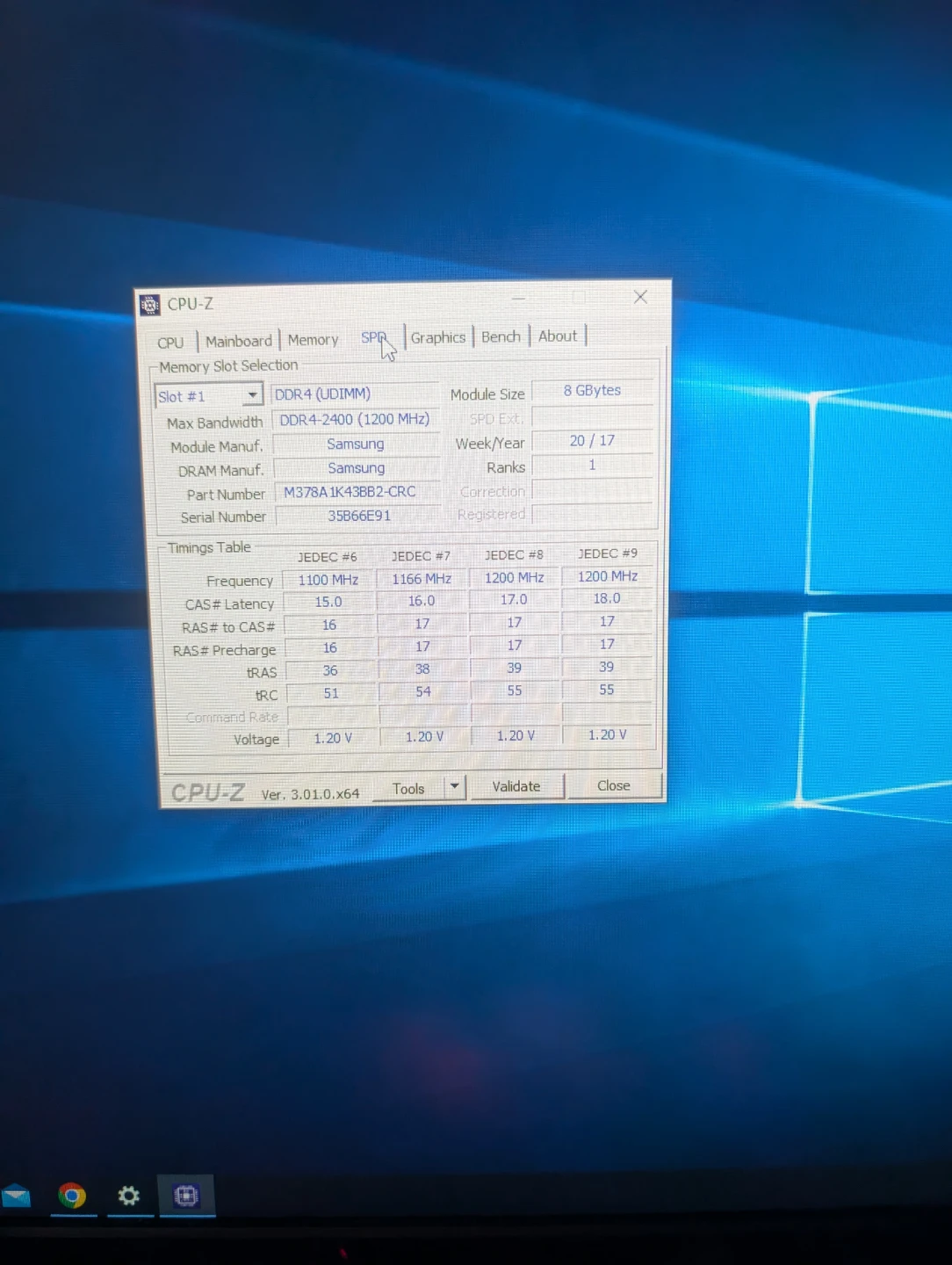952x1265 pixels.
Task: Open the Mainboard tab
Action: (239, 341)
